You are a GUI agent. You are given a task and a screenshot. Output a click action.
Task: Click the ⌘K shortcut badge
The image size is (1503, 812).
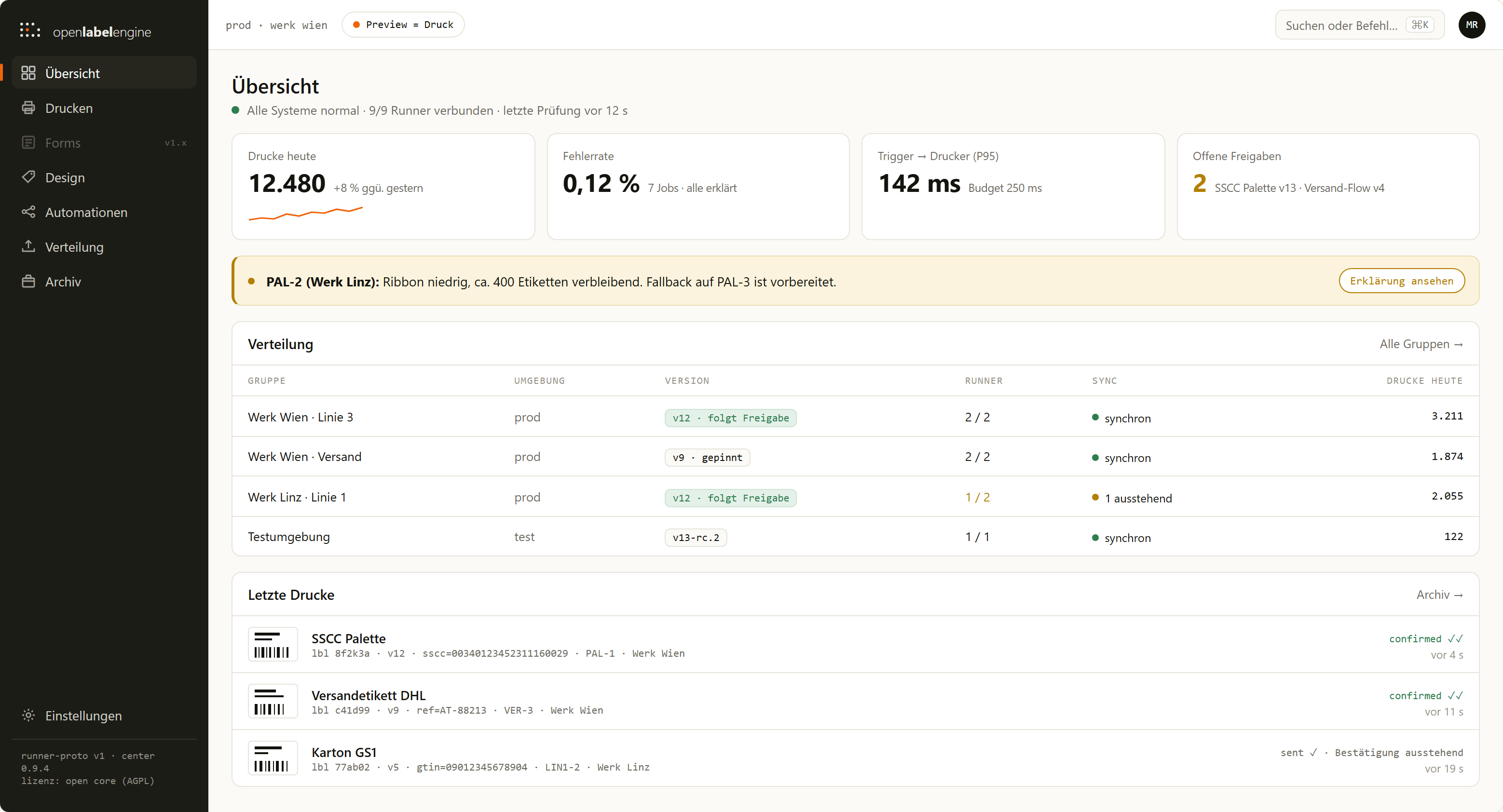point(1420,25)
